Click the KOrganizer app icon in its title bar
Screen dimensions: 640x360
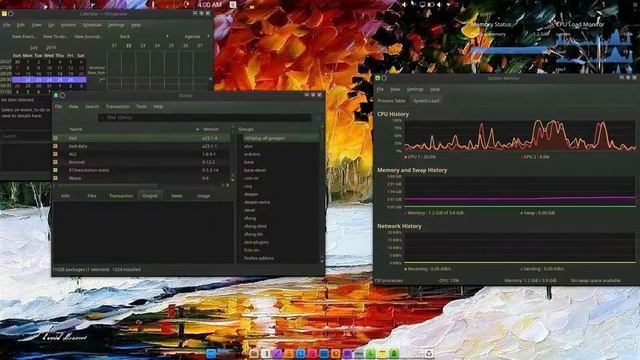(4, 13)
